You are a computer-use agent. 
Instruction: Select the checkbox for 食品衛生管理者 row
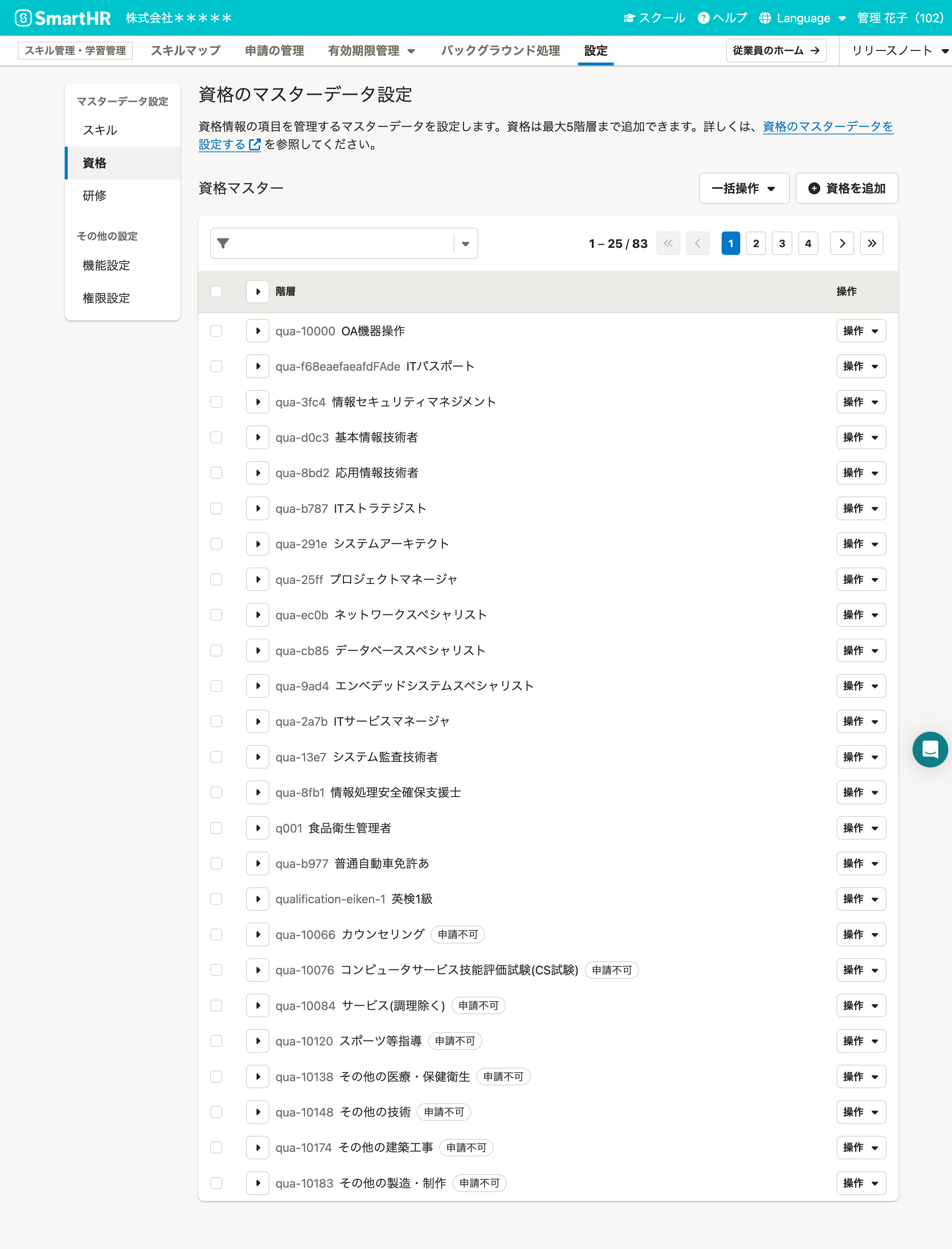[216, 828]
